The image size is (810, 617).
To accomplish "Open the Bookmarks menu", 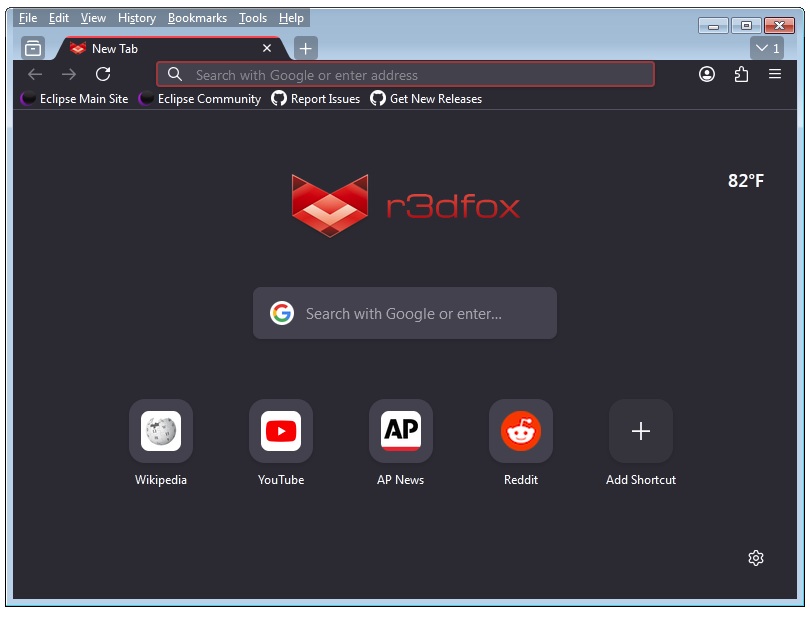I will (x=197, y=18).
